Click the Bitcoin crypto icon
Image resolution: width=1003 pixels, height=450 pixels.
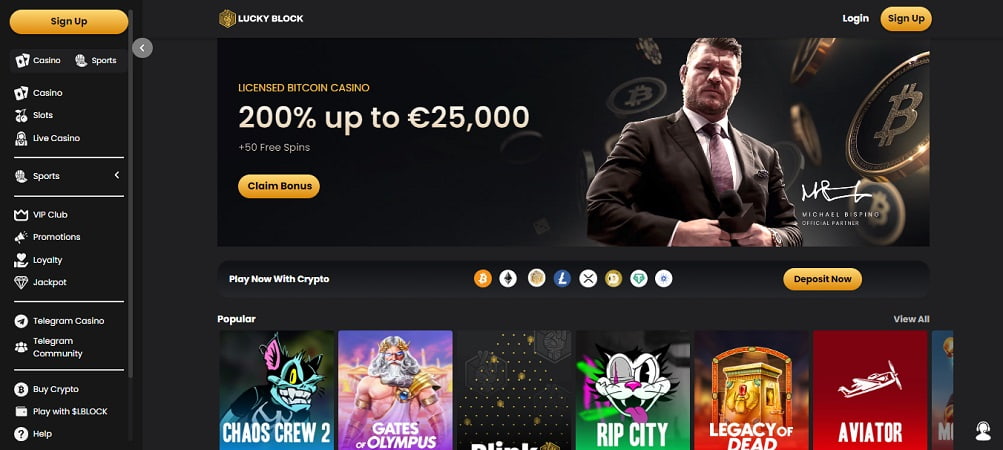coord(483,278)
